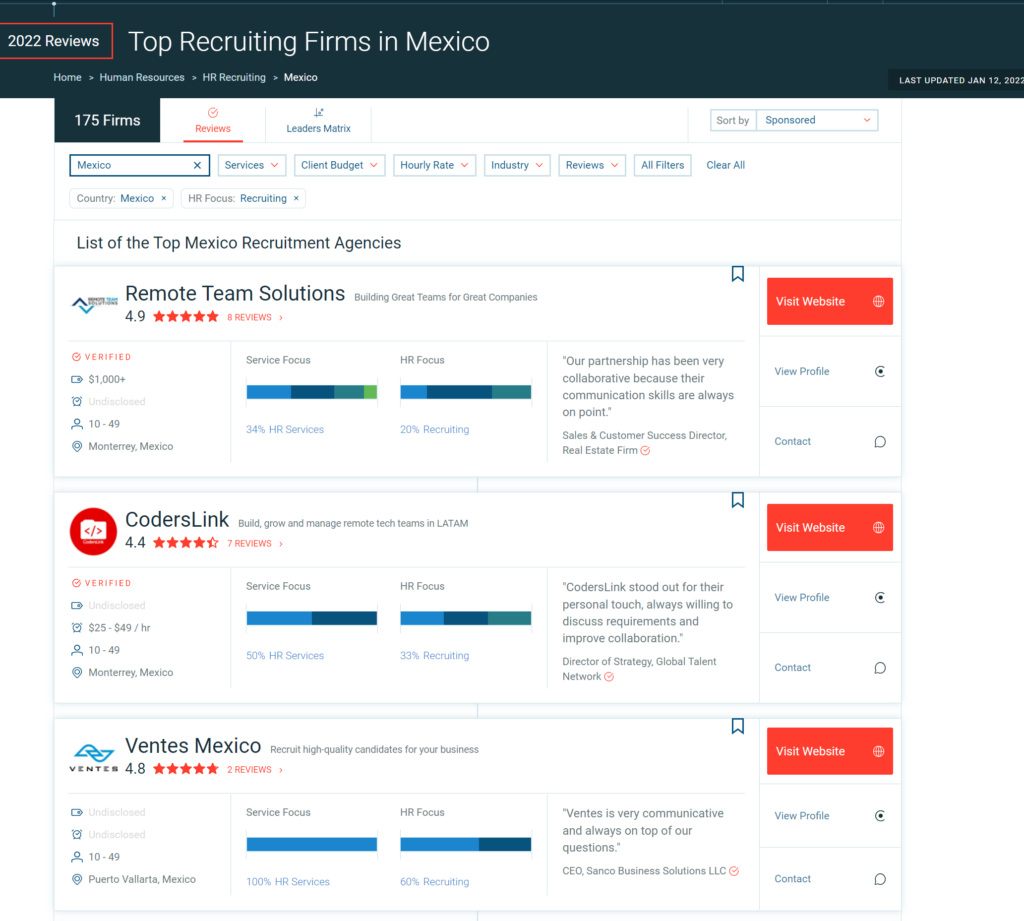The image size is (1024, 921).
Task: Click the Contact chat icon for Ventes Mexico
Action: coord(880,879)
